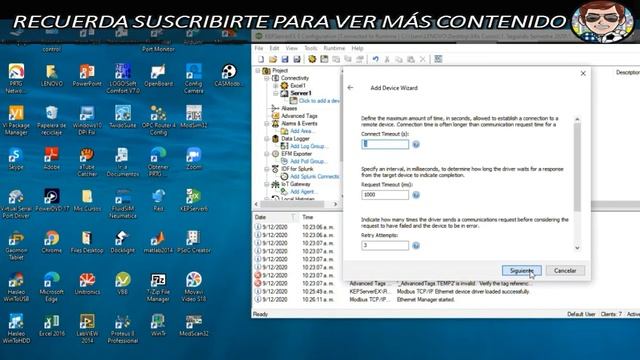Expand the Excel1 channel node
Viewport: 640px width, 360px height.
pos(276,86)
